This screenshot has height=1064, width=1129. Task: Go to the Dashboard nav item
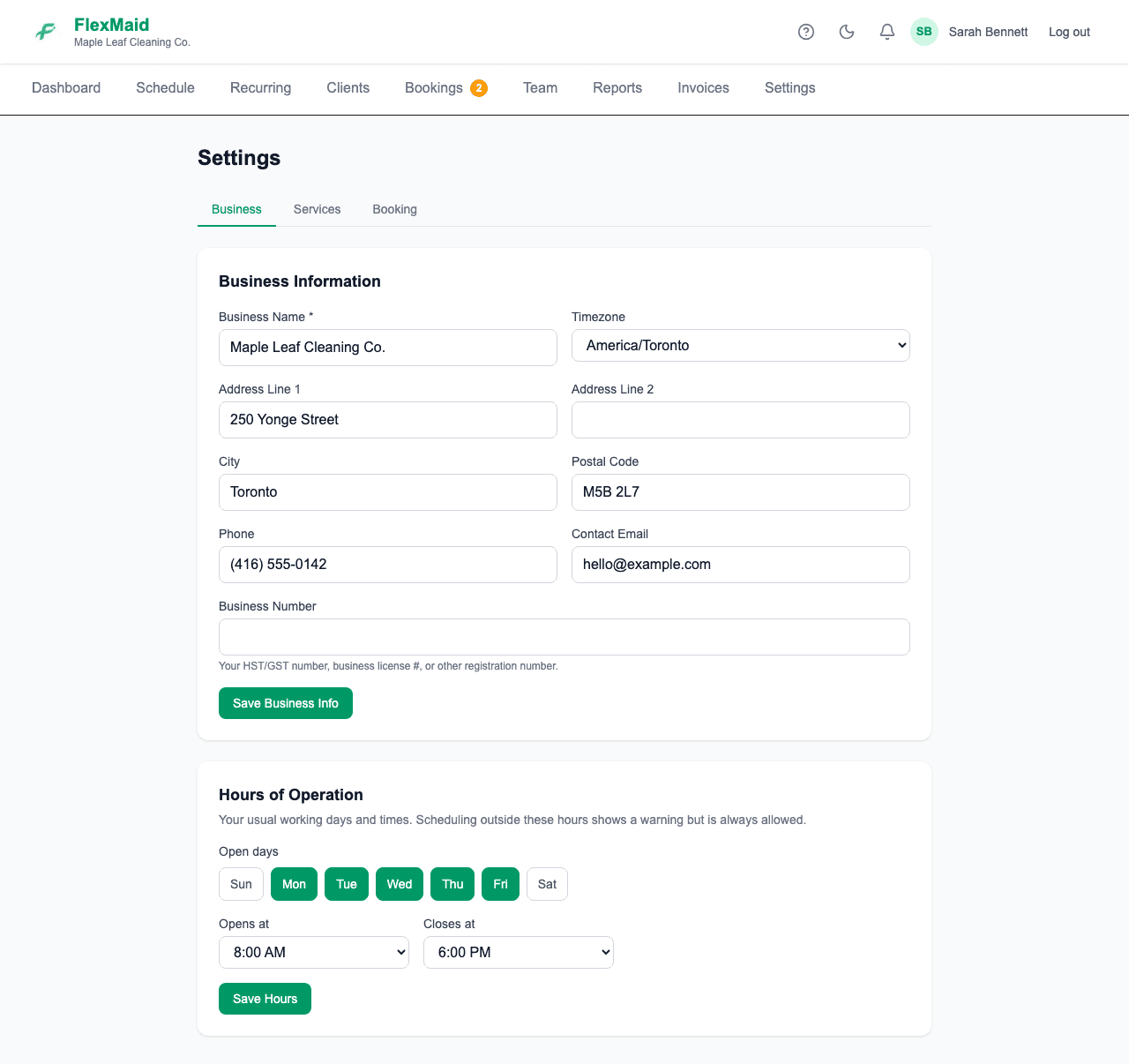(x=66, y=88)
